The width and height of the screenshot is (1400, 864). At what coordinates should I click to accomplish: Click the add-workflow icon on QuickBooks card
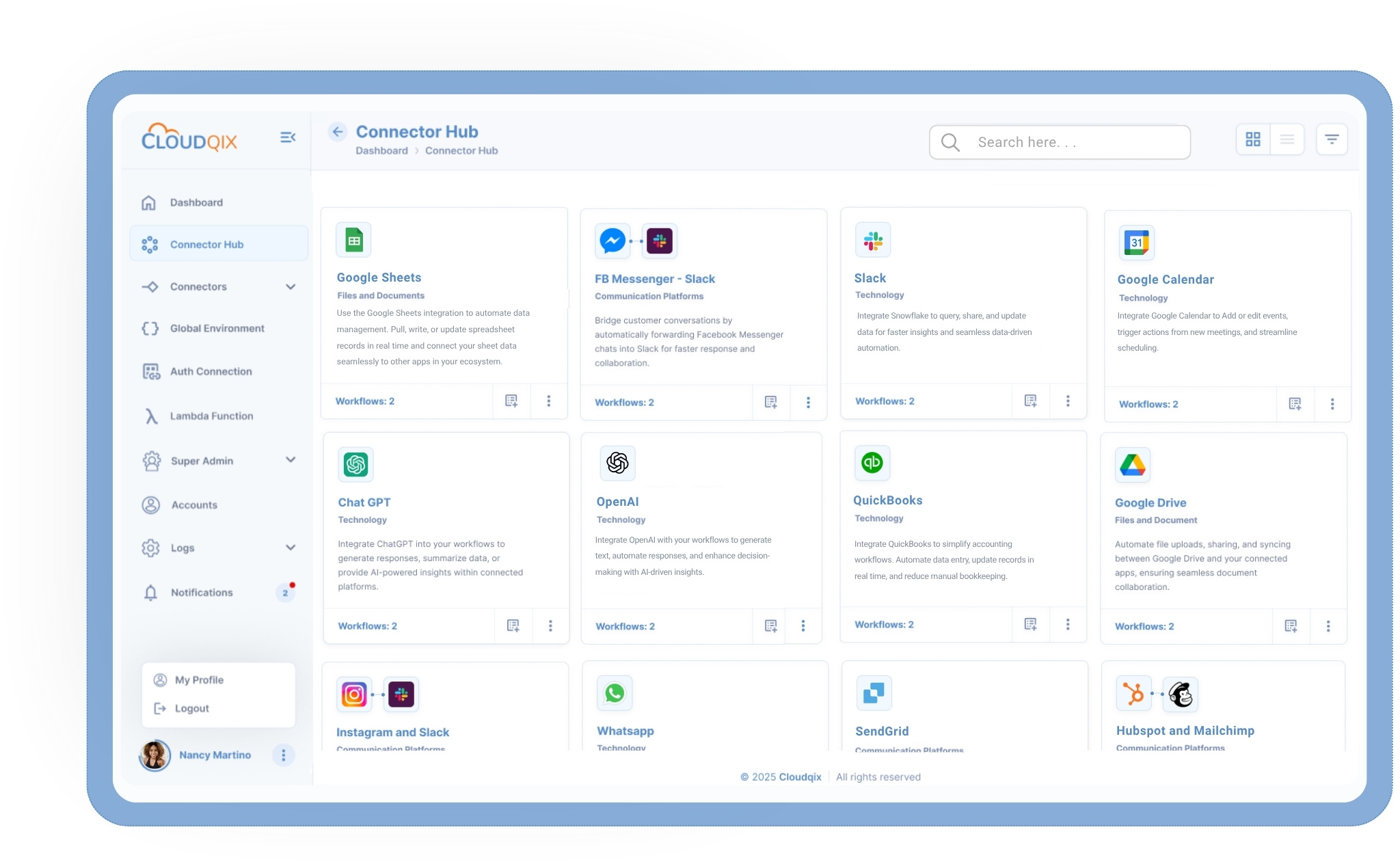[1030, 624]
